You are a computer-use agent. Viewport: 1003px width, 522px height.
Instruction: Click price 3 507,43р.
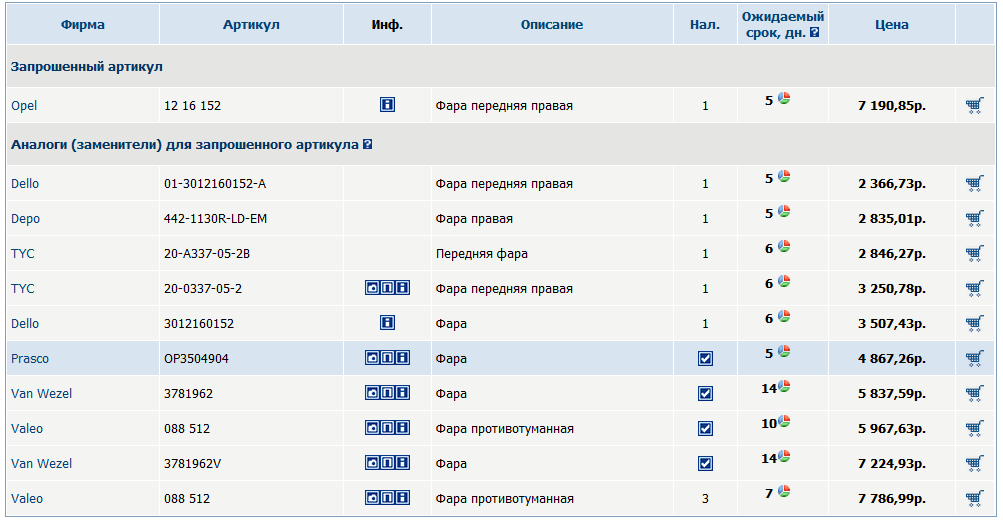(x=892, y=324)
